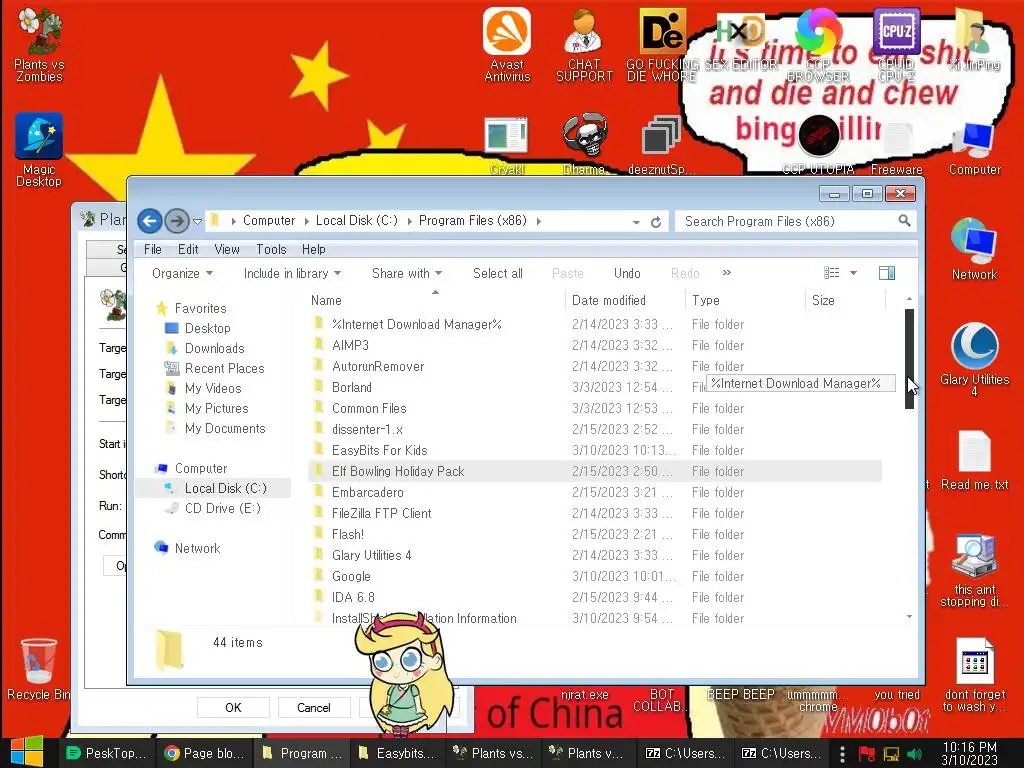This screenshot has width=1024, height=768.
Task: Select Desktop under Favorites
Action: point(208,328)
